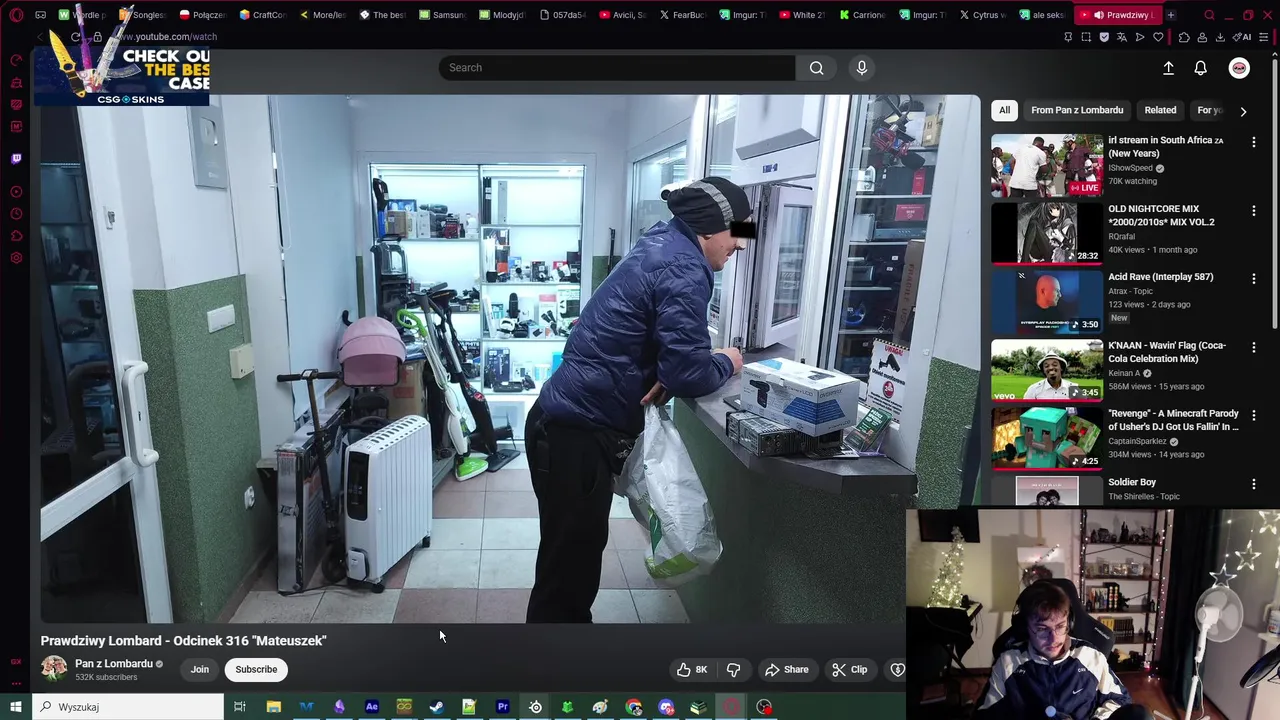Select the All filter chip
Screen dimensions: 1280x720
[x=1004, y=110]
